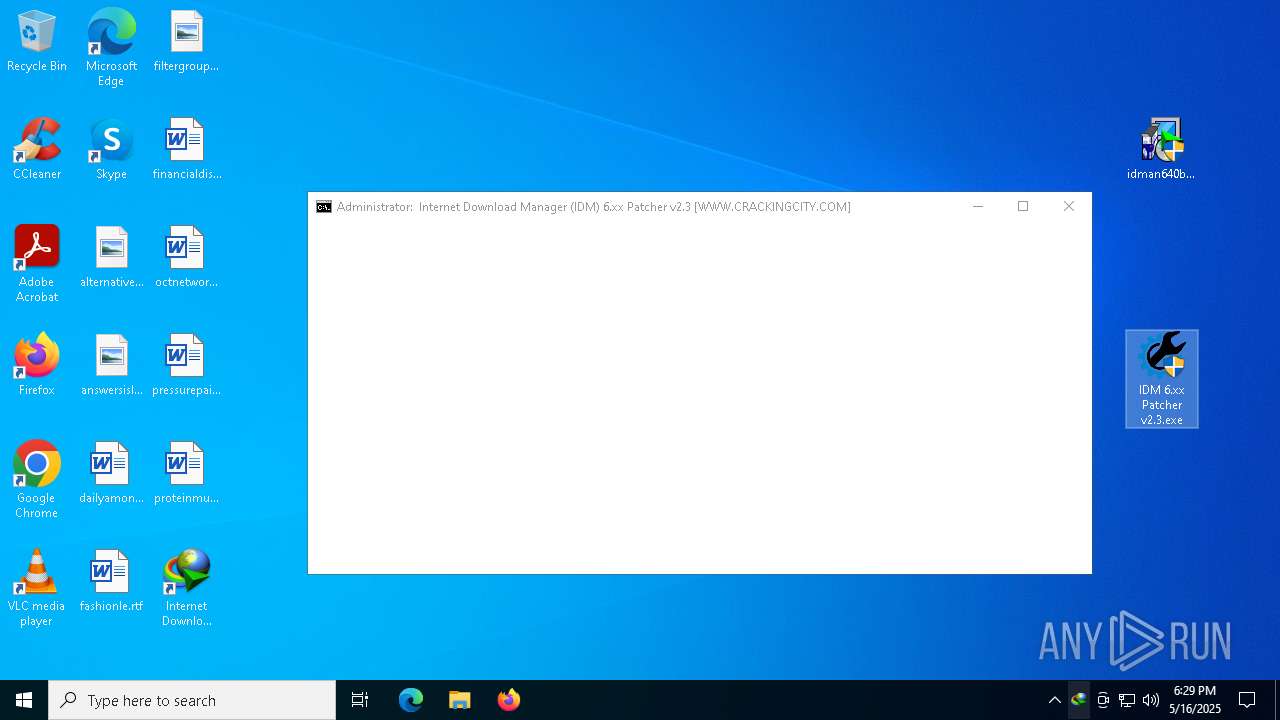
Task: Select the alternative image file icon
Action: pyautogui.click(x=111, y=257)
